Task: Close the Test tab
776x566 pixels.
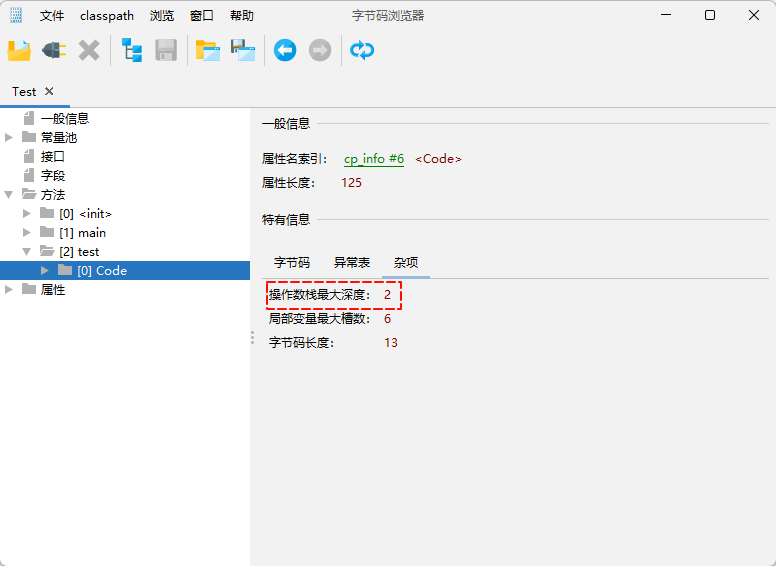Action: pos(49,91)
